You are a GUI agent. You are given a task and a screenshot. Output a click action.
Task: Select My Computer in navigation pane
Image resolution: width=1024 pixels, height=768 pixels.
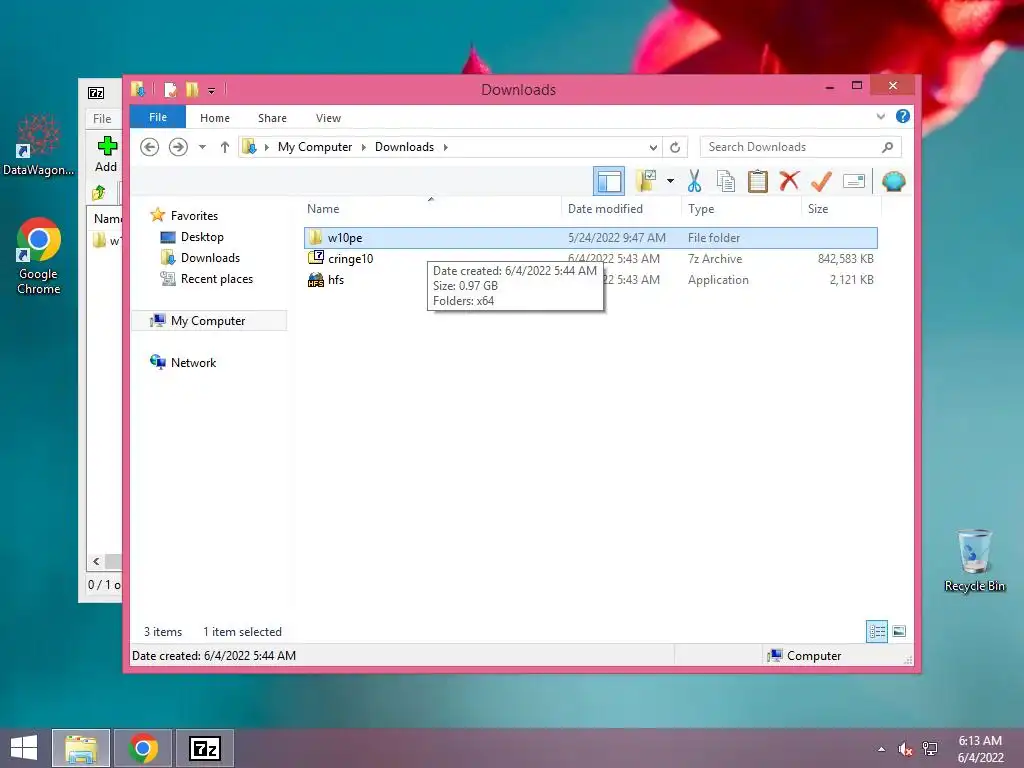pos(209,321)
